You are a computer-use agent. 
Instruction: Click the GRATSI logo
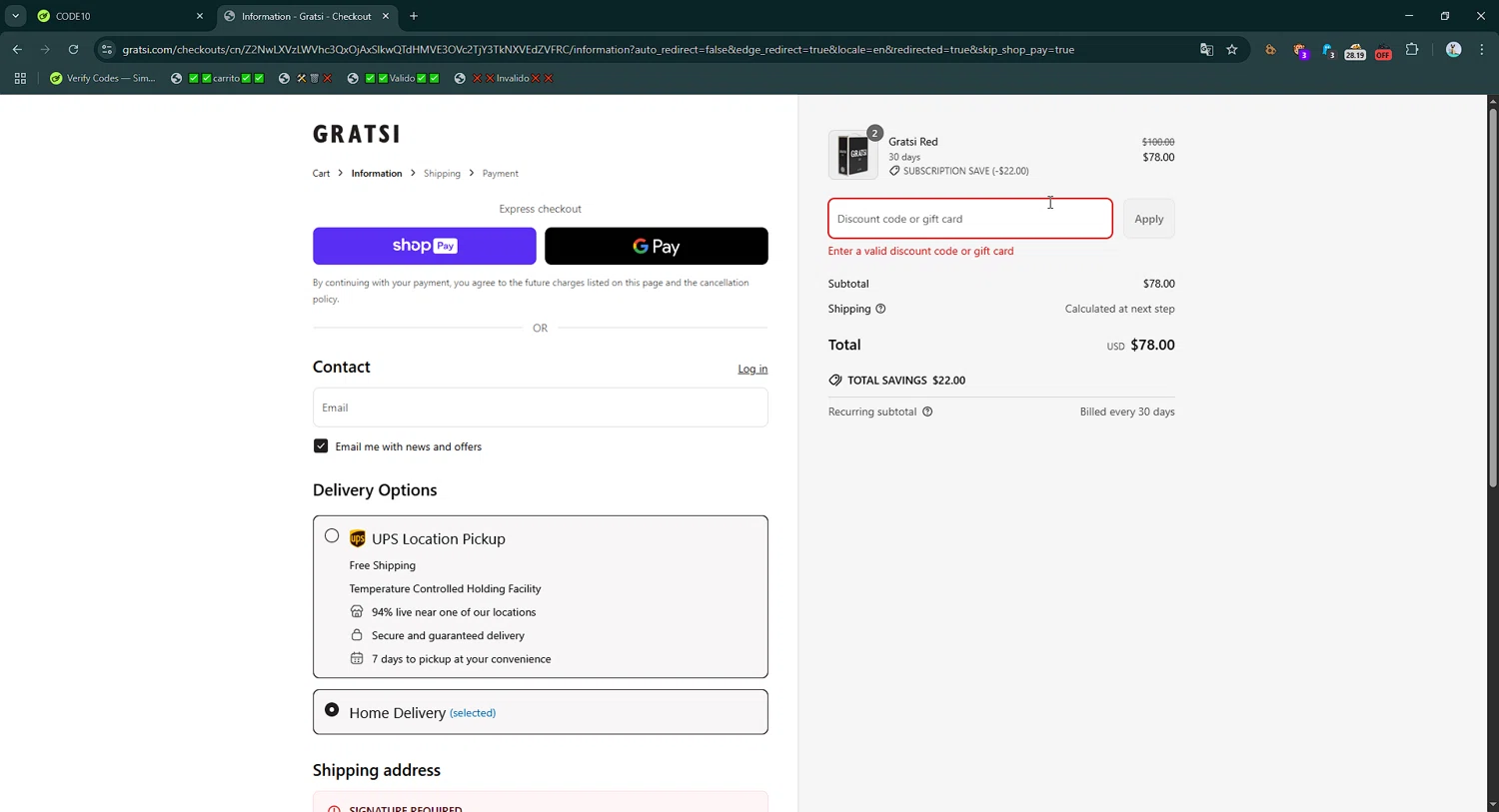(x=357, y=134)
